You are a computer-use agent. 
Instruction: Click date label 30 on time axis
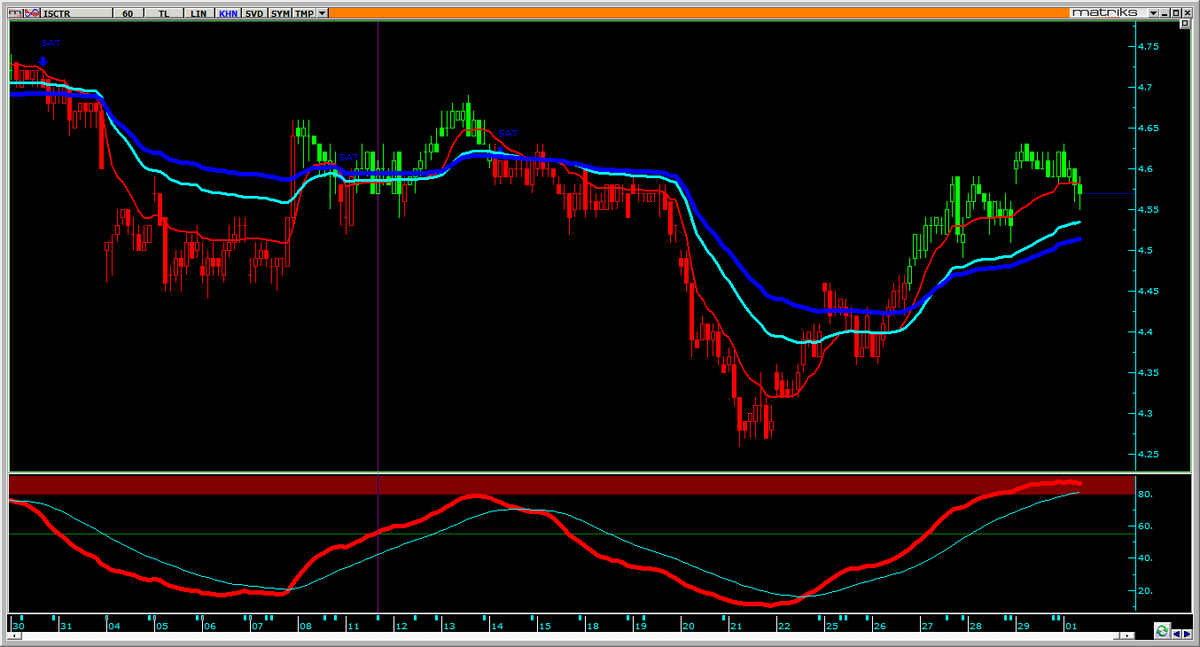pyautogui.click(x=18, y=627)
